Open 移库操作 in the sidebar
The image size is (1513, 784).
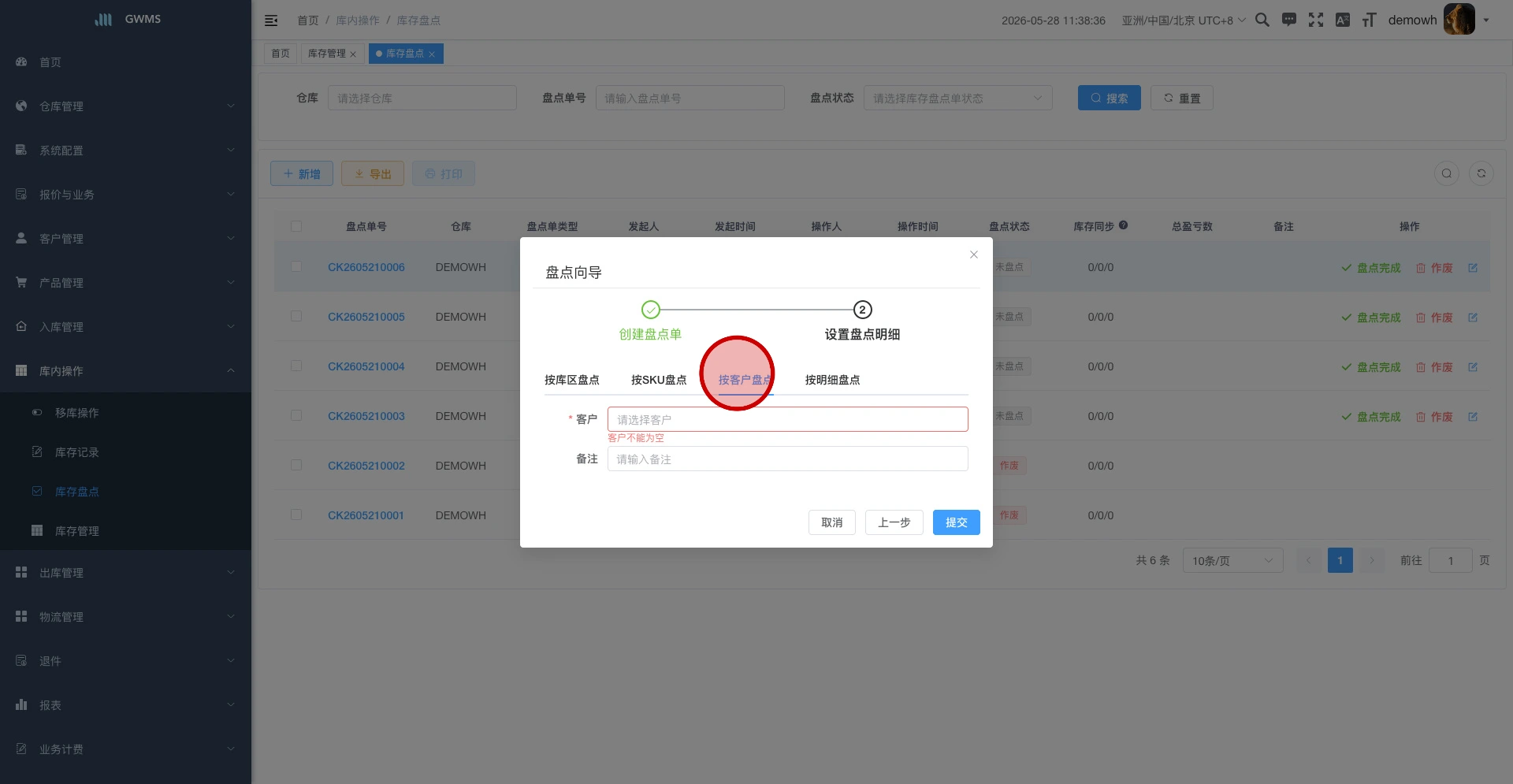tap(125, 413)
